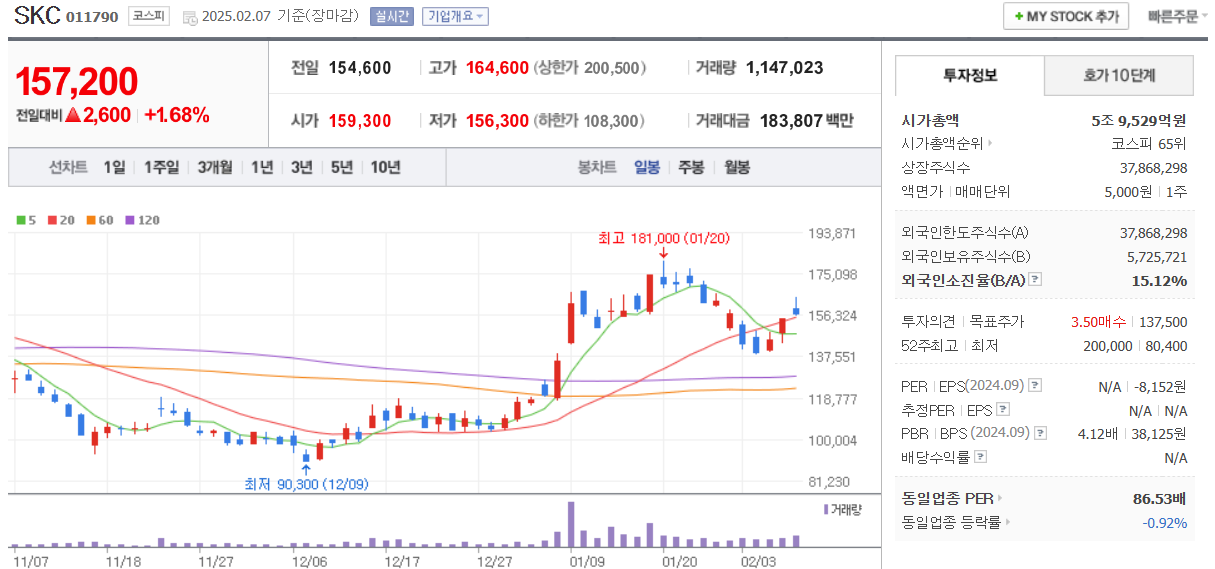Viewport: 1215px width, 569px height.
Task: Click help icon next to PBR BPS(2024.09)
Action: pos(1041,433)
